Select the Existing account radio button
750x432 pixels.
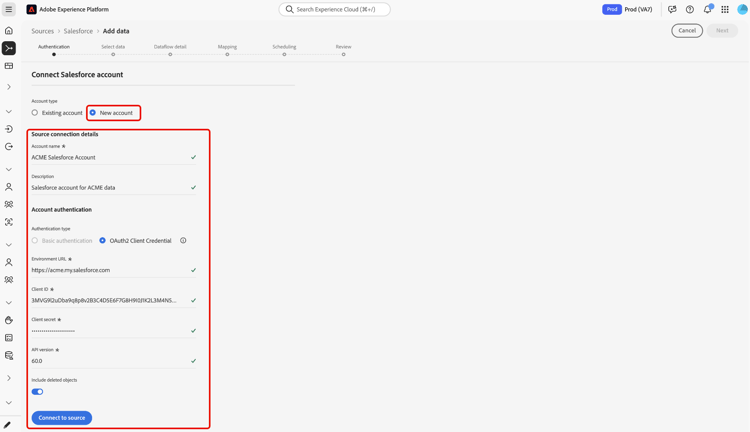point(34,113)
